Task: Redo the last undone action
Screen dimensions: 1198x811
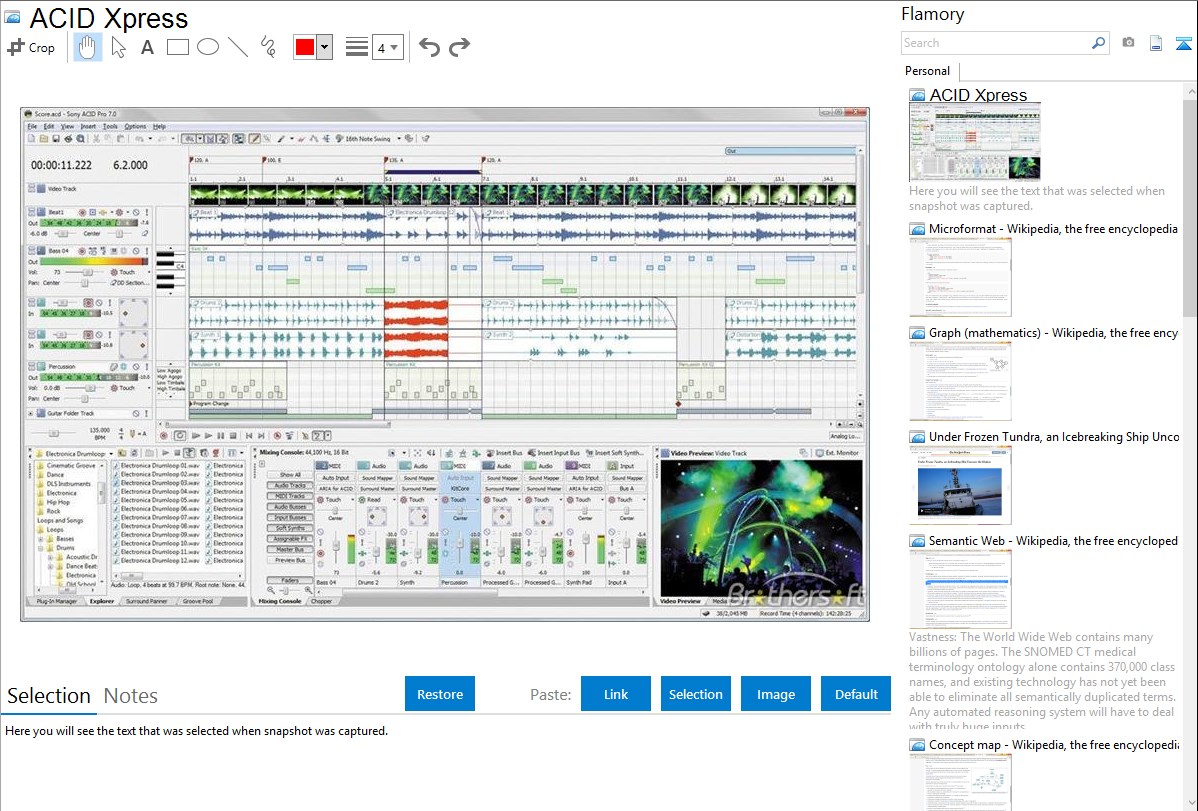Action: [x=459, y=47]
